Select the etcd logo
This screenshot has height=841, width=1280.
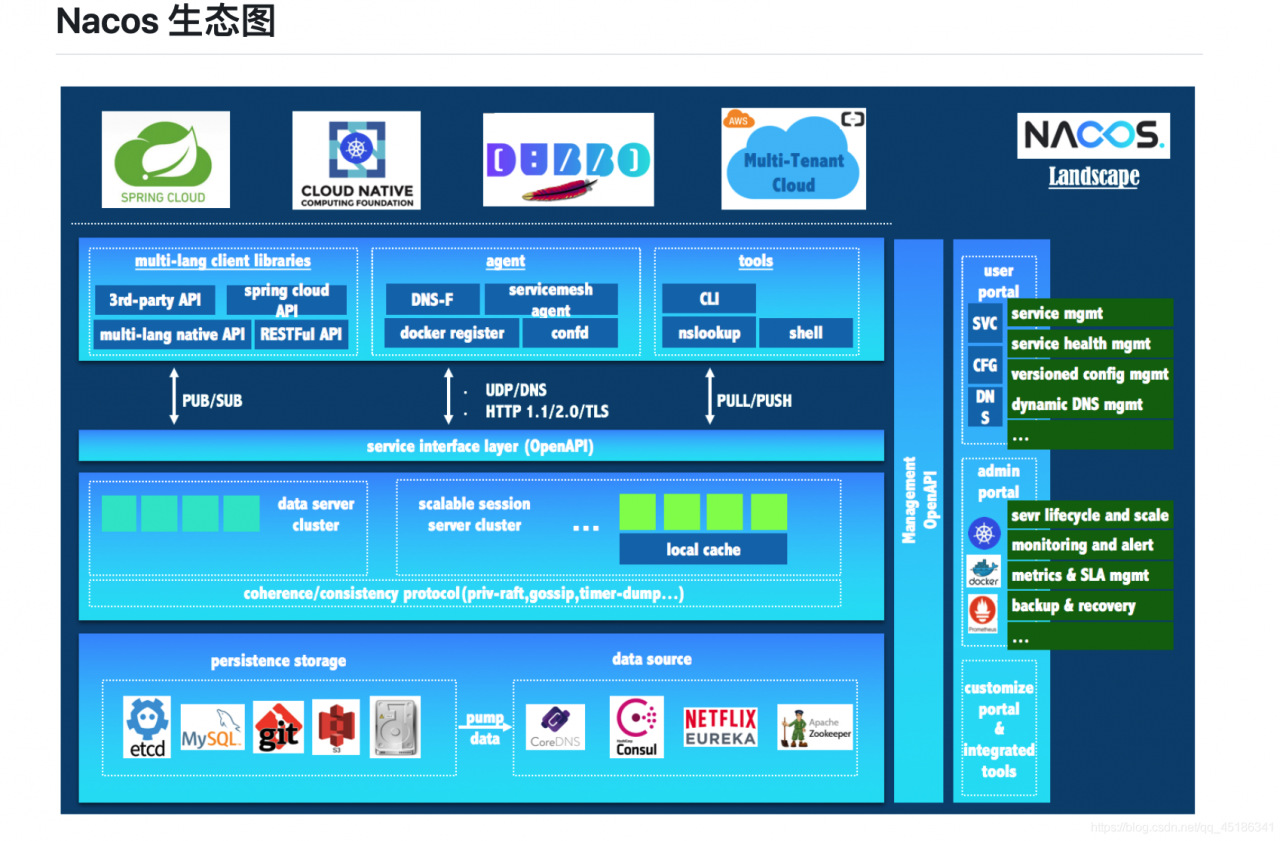147,727
